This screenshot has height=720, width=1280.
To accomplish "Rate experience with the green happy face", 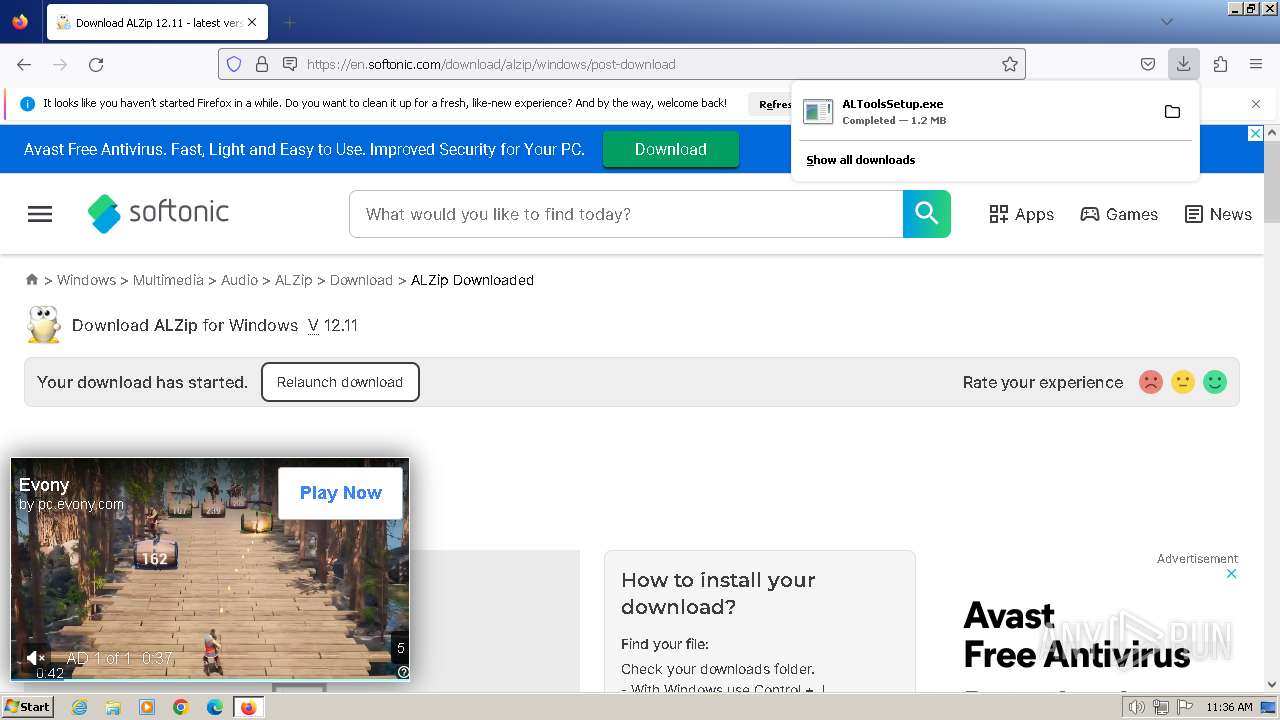I will (1215, 382).
